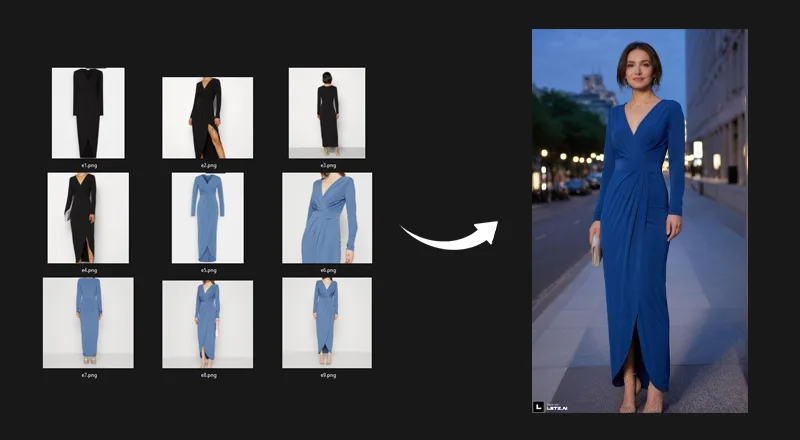Click the LETZ.AI watermark text
The width and height of the screenshot is (800, 440).
tap(557, 407)
